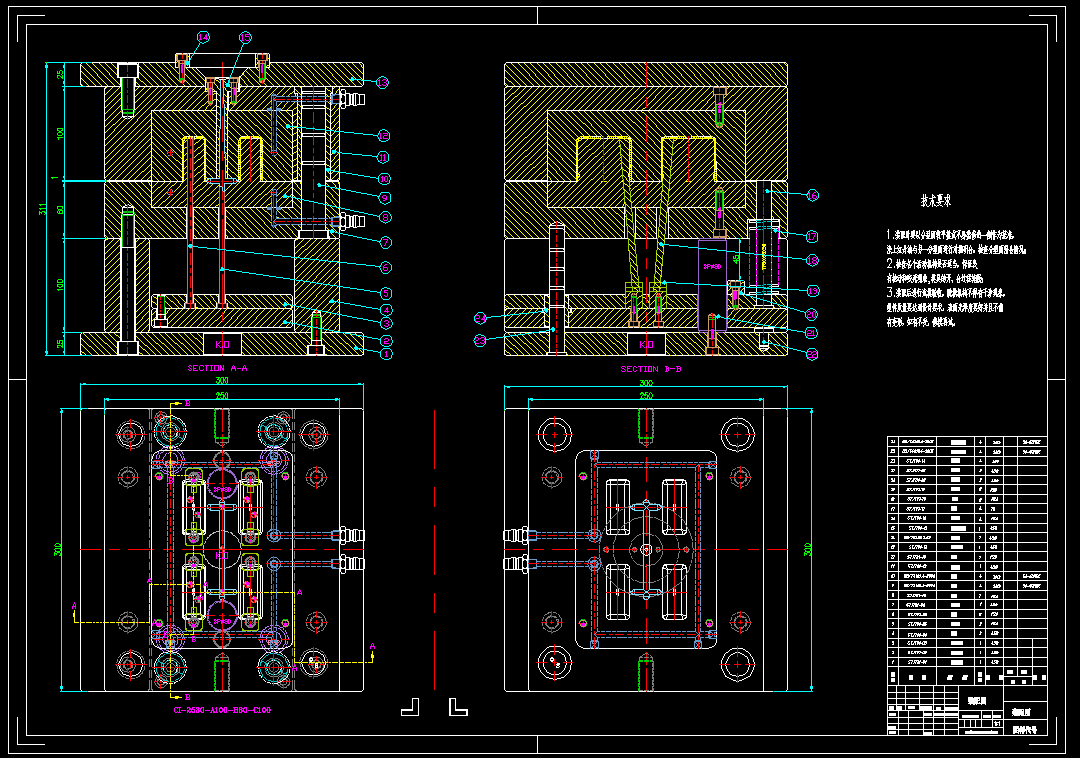Image resolution: width=1080 pixels, height=758 pixels.
Task: Select part balloon number 4
Action: 386,310
